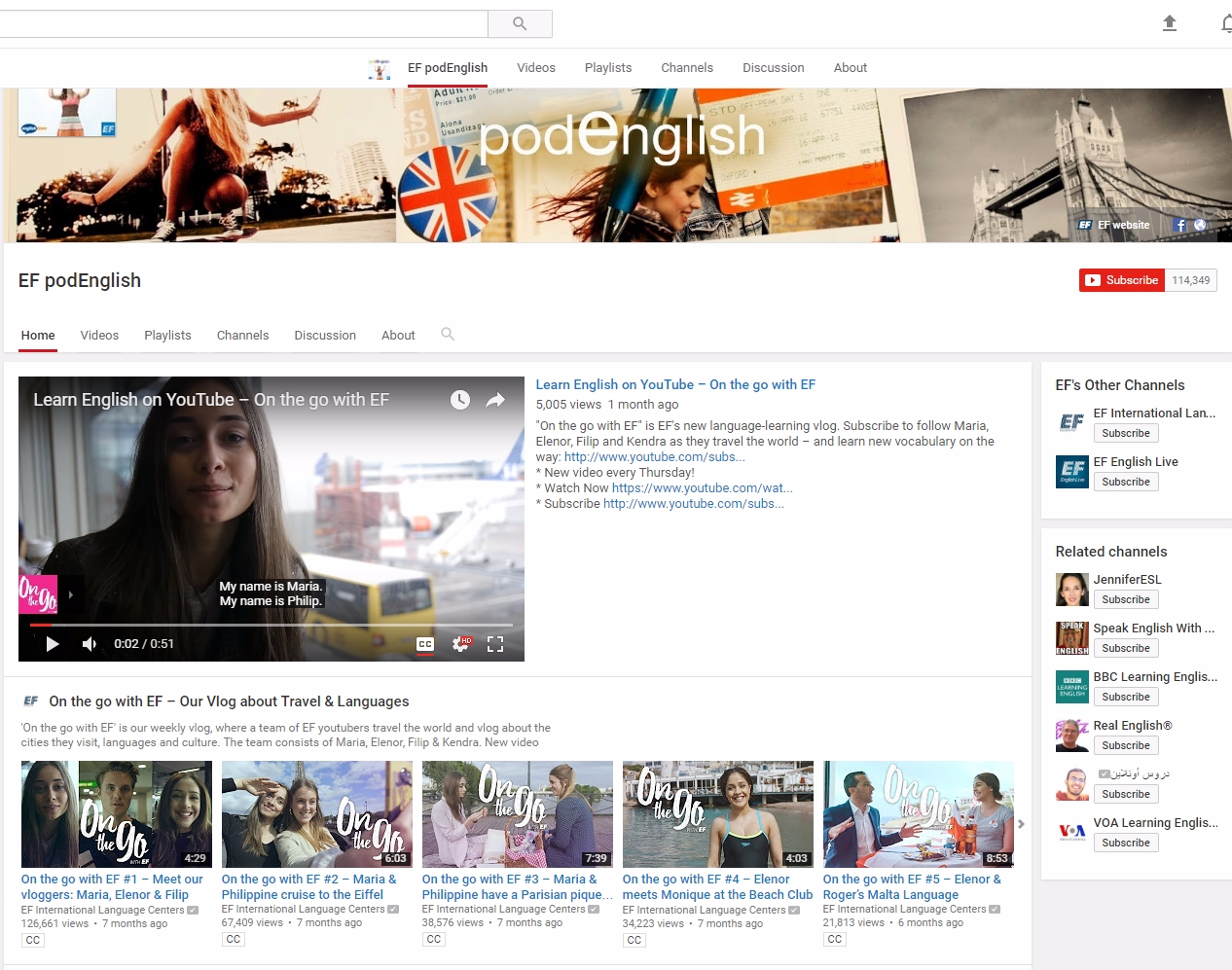Click the EF International Language channel icon
The width and height of the screenshot is (1232, 970).
click(x=1072, y=423)
